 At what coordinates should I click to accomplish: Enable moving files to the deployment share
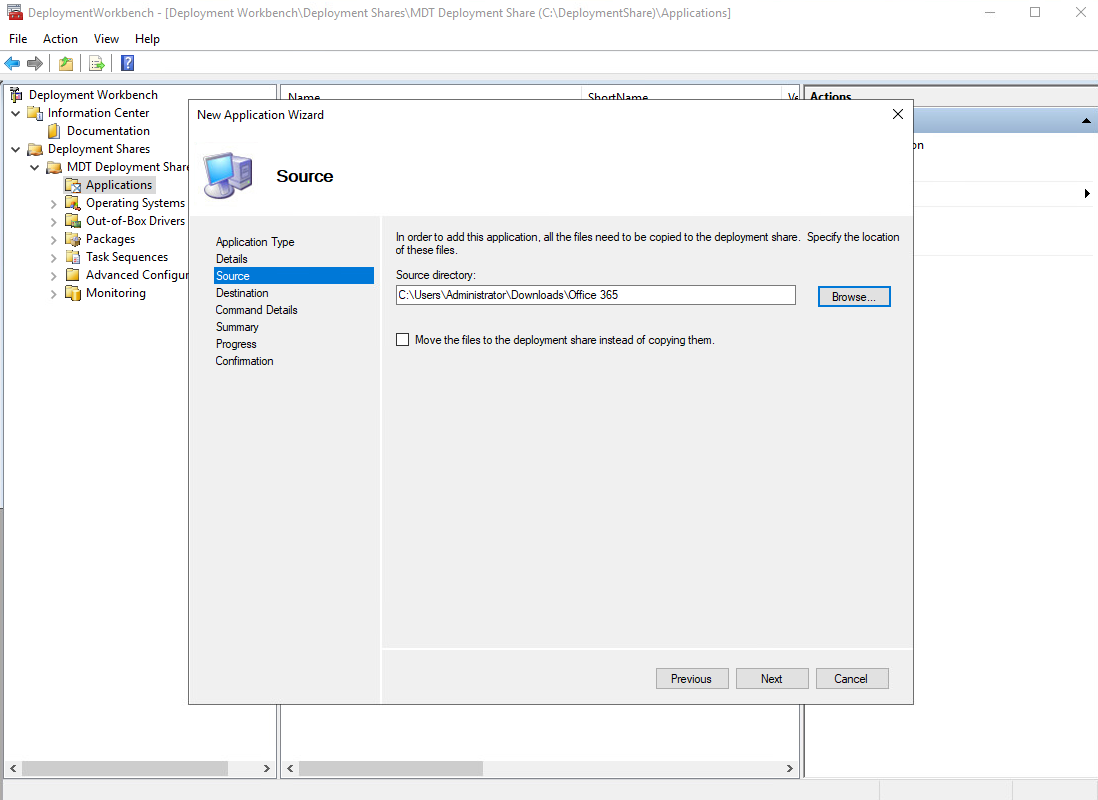403,340
